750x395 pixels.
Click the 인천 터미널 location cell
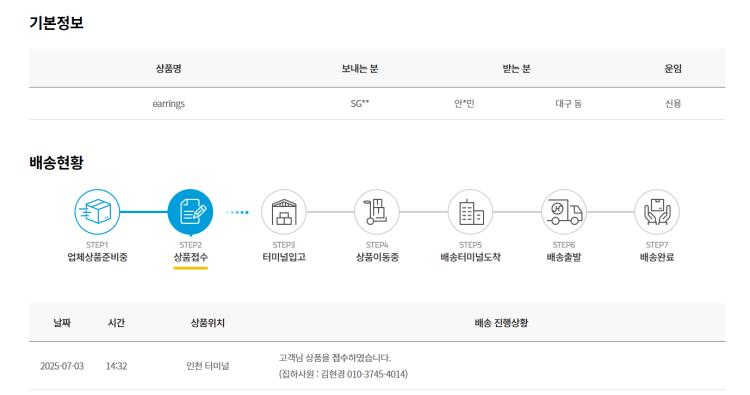208,366
